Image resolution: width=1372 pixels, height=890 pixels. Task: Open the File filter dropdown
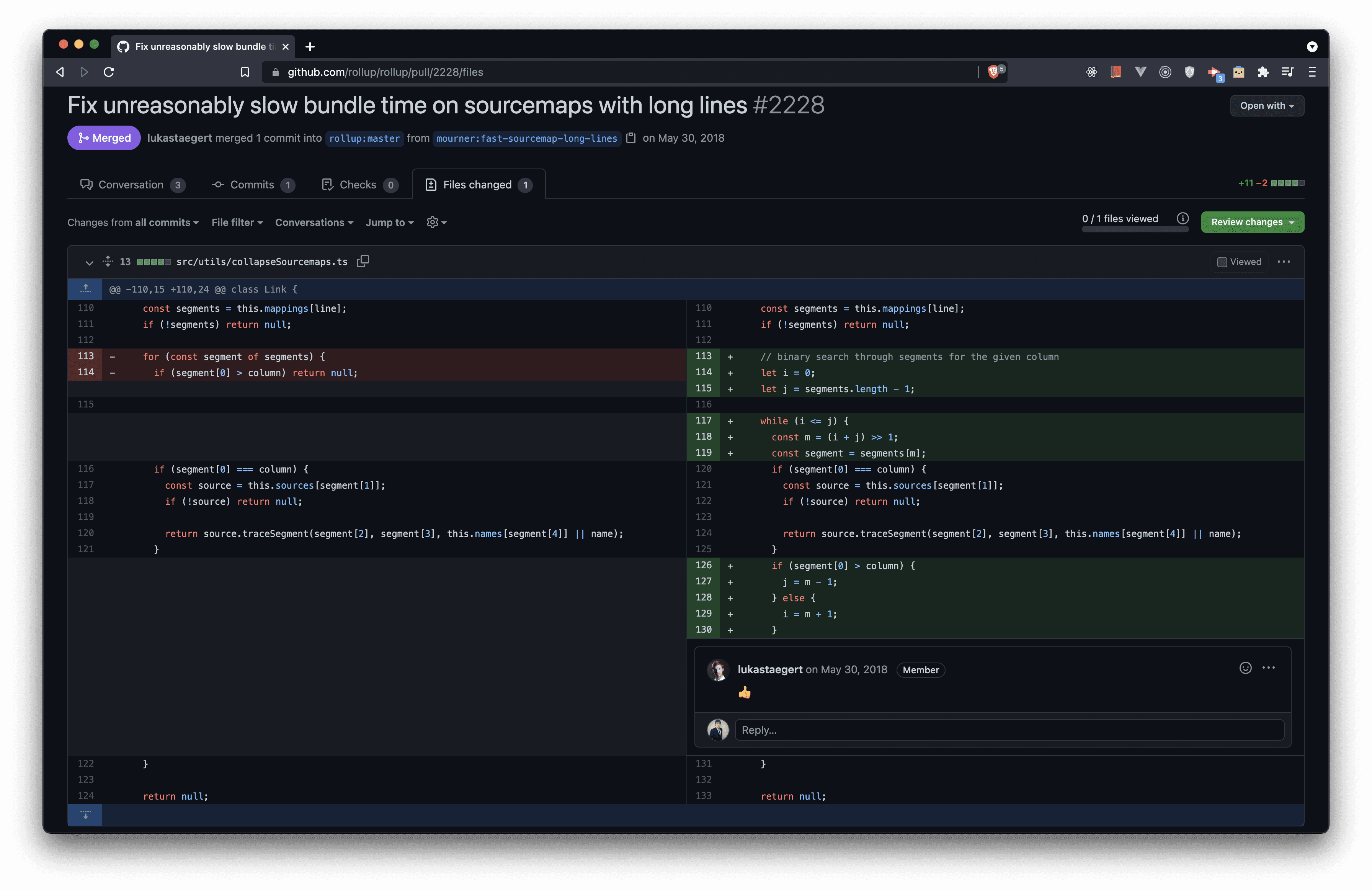click(x=237, y=222)
